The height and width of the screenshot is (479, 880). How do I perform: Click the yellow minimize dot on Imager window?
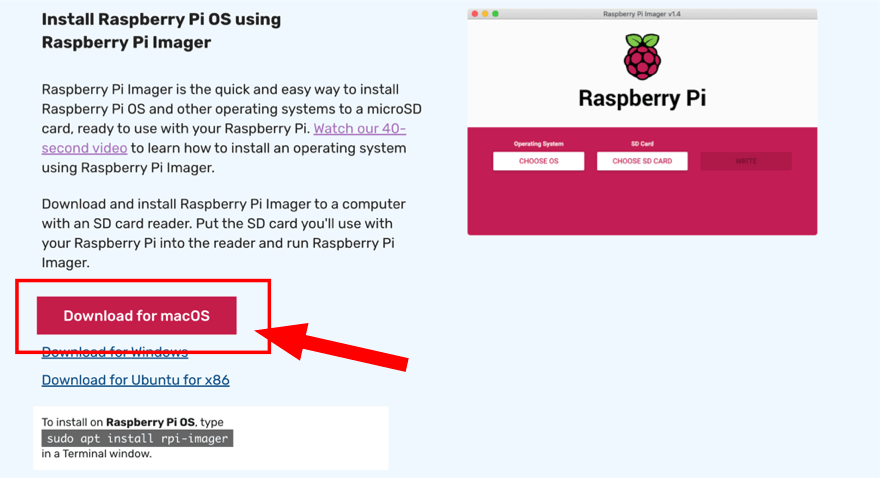(x=485, y=14)
